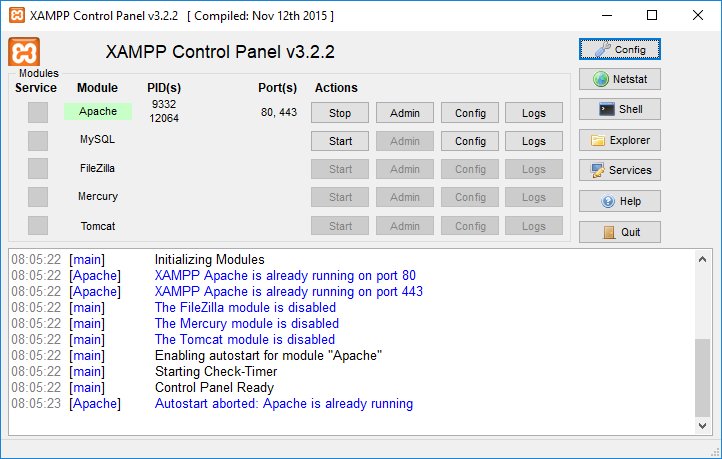This screenshot has width=722, height=459.
Task: Click log scrollbar down arrow
Action: click(702, 426)
